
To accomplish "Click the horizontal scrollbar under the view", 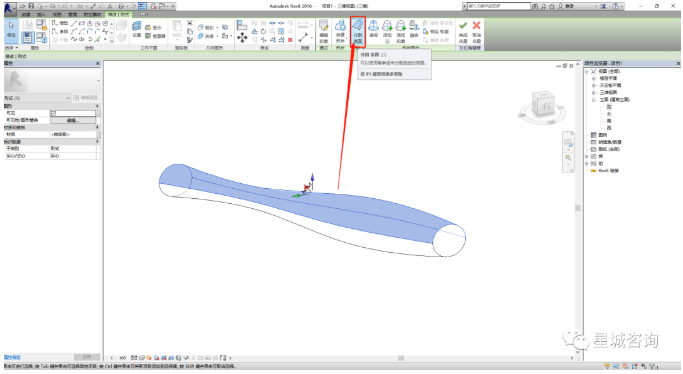I will [401, 358].
